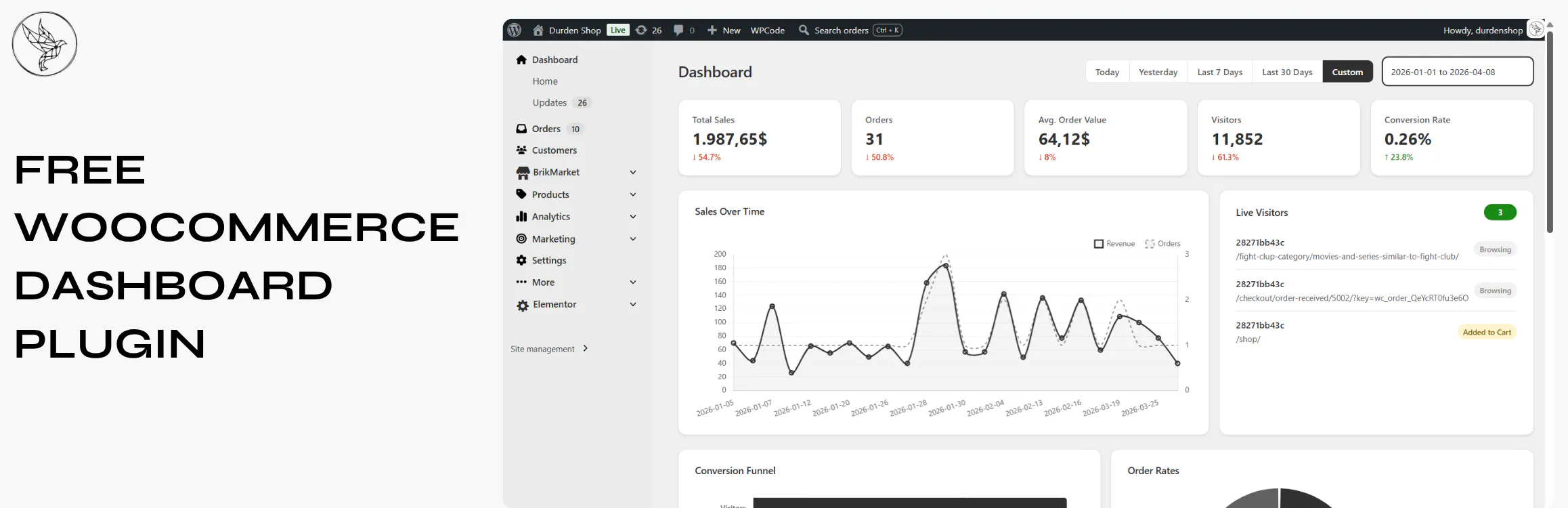Open the Site management arrow
Screen dimensions: 1568x508
click(586, 348)
